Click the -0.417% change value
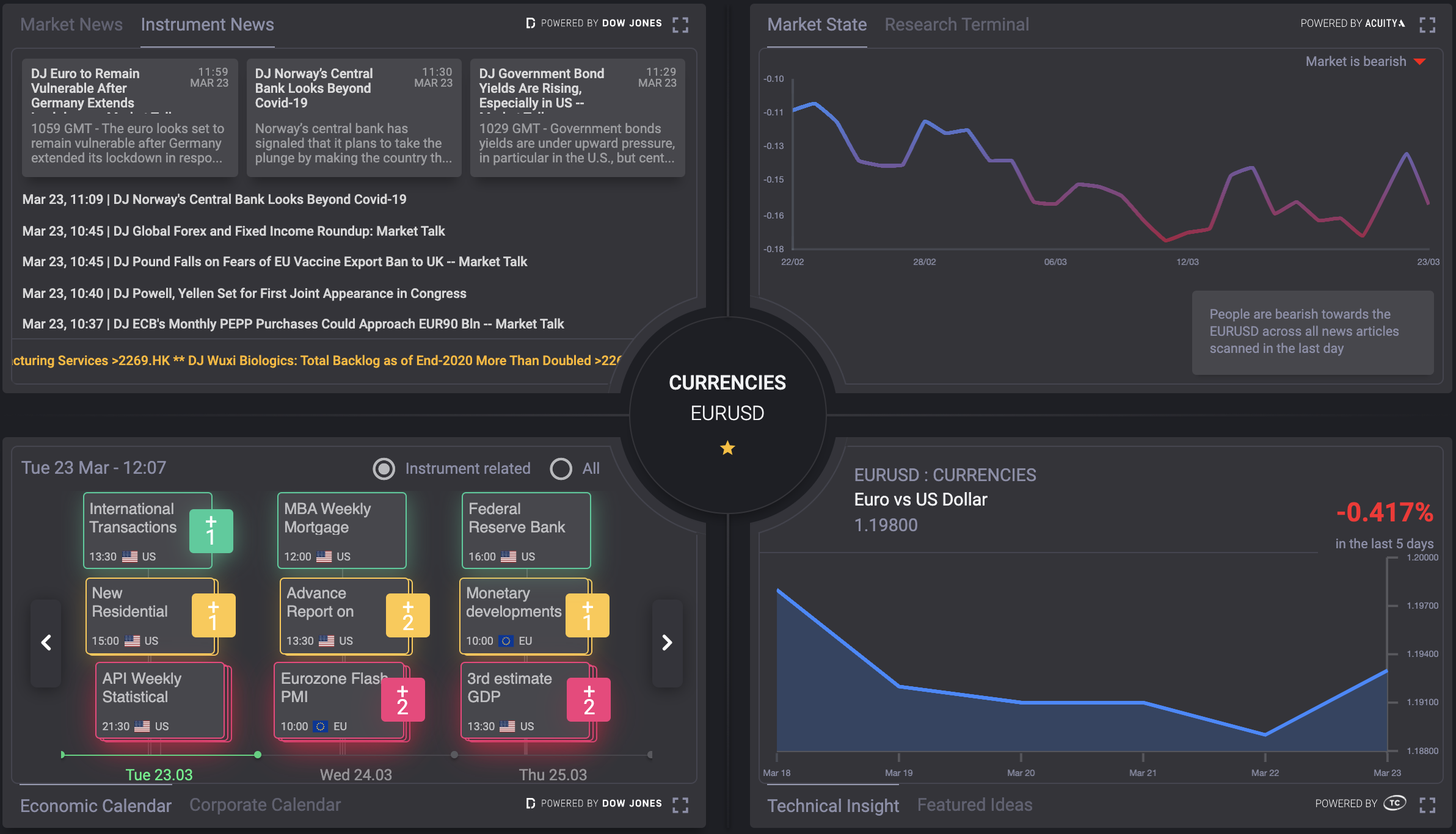Image resolution: width=1456 pixels, height=834 pixels. point(1385,512)
